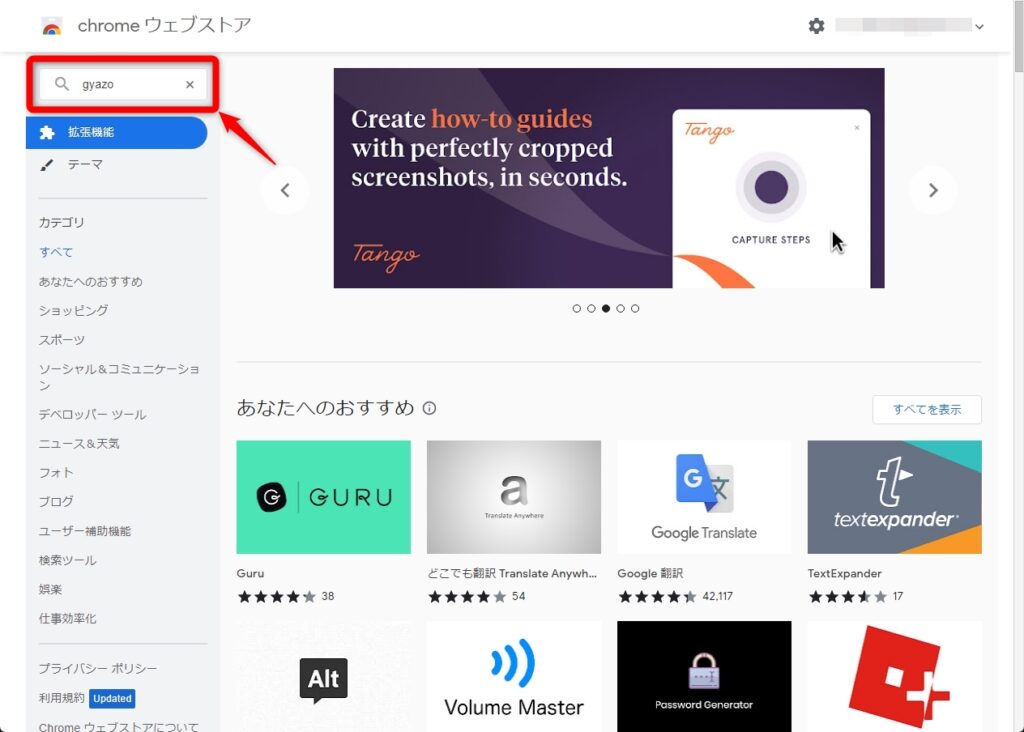Viewport: 1024px width, 732px height.
Task: Focus the search box containing gyazo
Action: point(123,84)
